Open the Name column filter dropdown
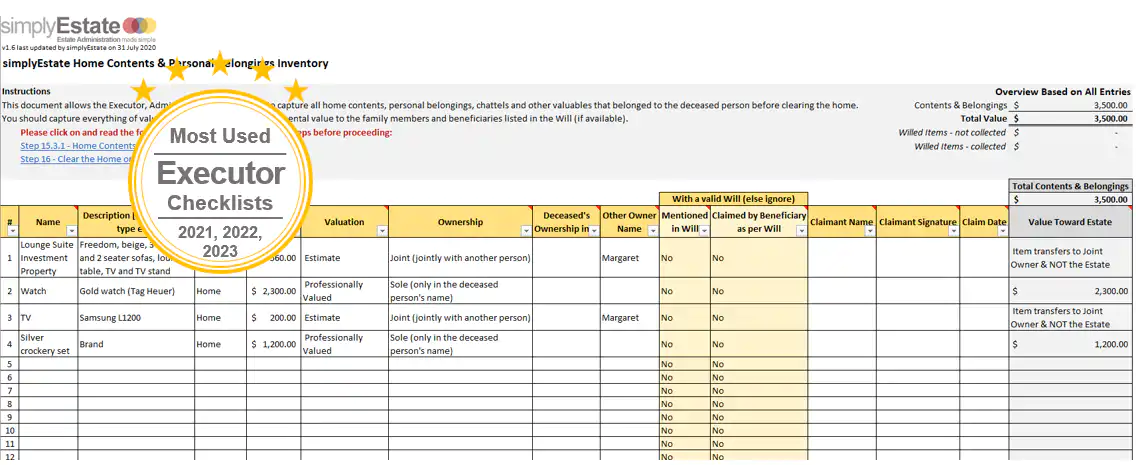Image resolution: width=1136 pixels, height=465 pixels. 71,231
